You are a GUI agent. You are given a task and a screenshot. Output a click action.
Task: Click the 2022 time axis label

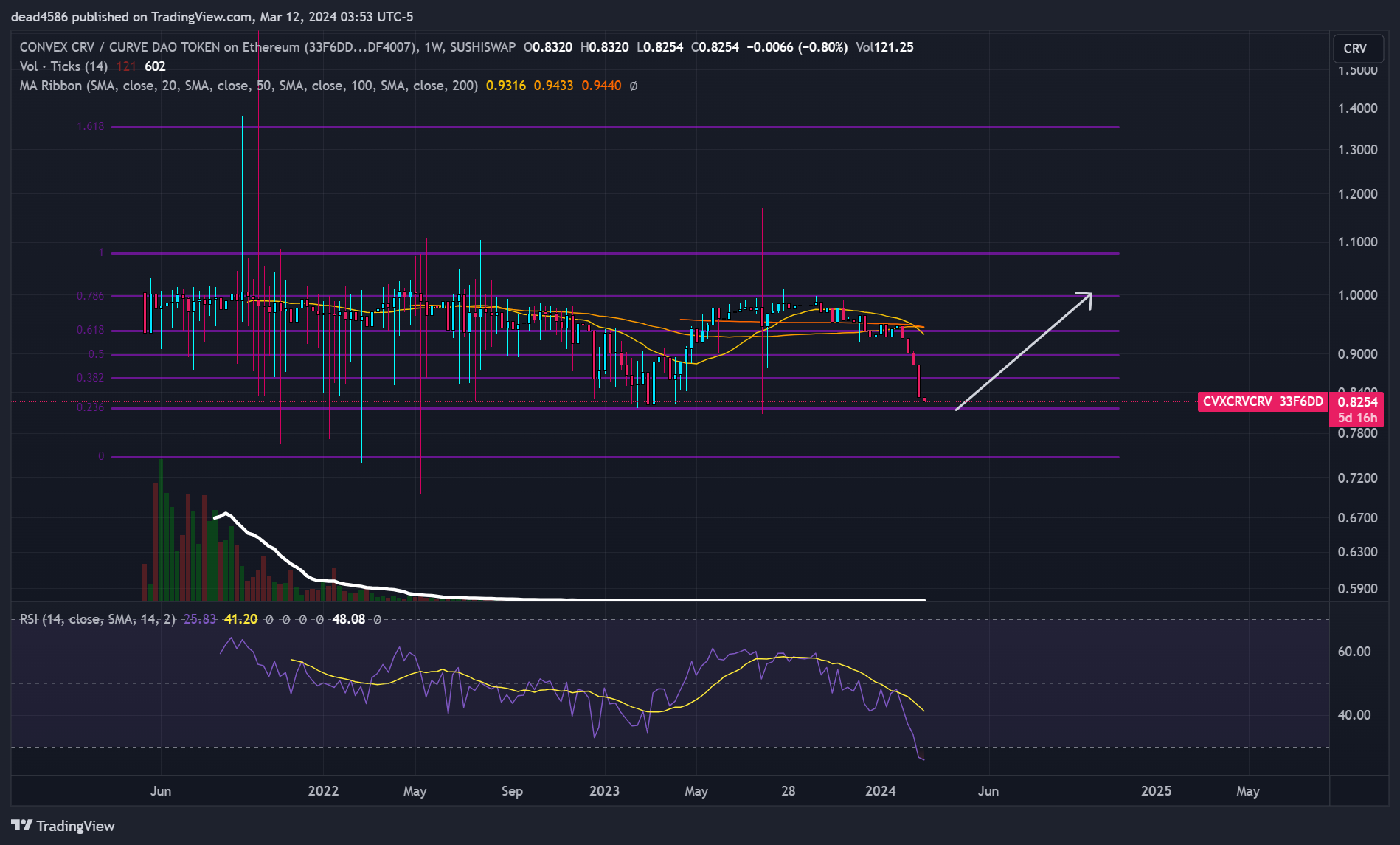pyautogui.click(x=323, y=791)
